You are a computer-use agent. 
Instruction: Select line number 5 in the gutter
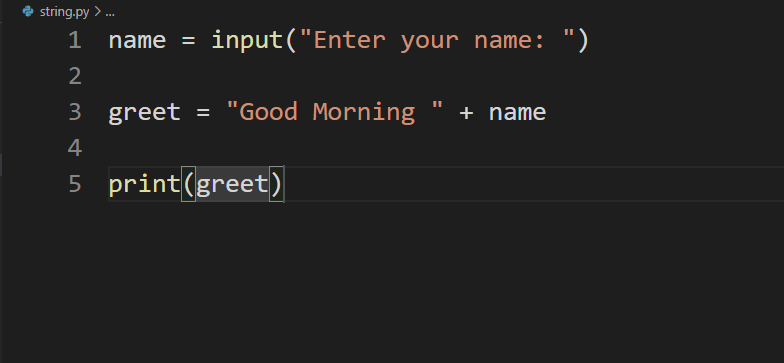(x=75, y=184)
